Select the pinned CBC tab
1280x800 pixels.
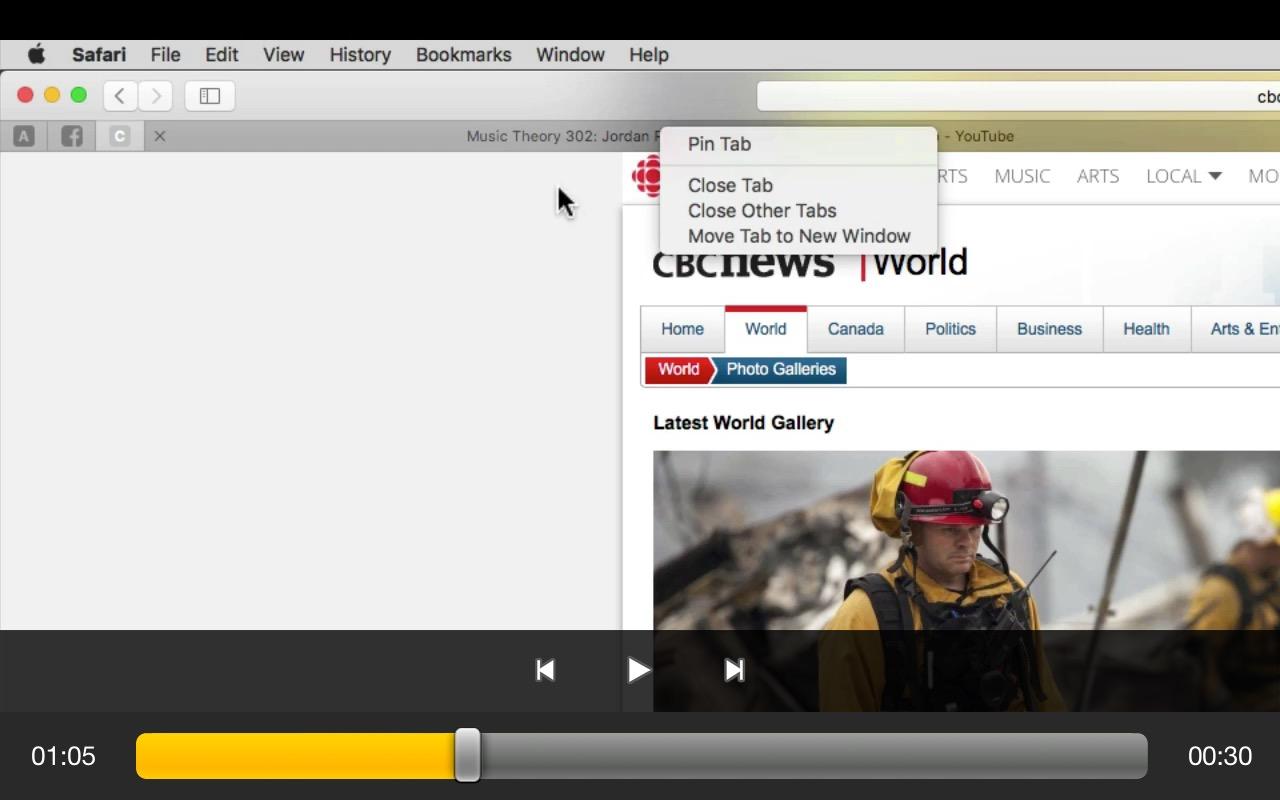120,136
